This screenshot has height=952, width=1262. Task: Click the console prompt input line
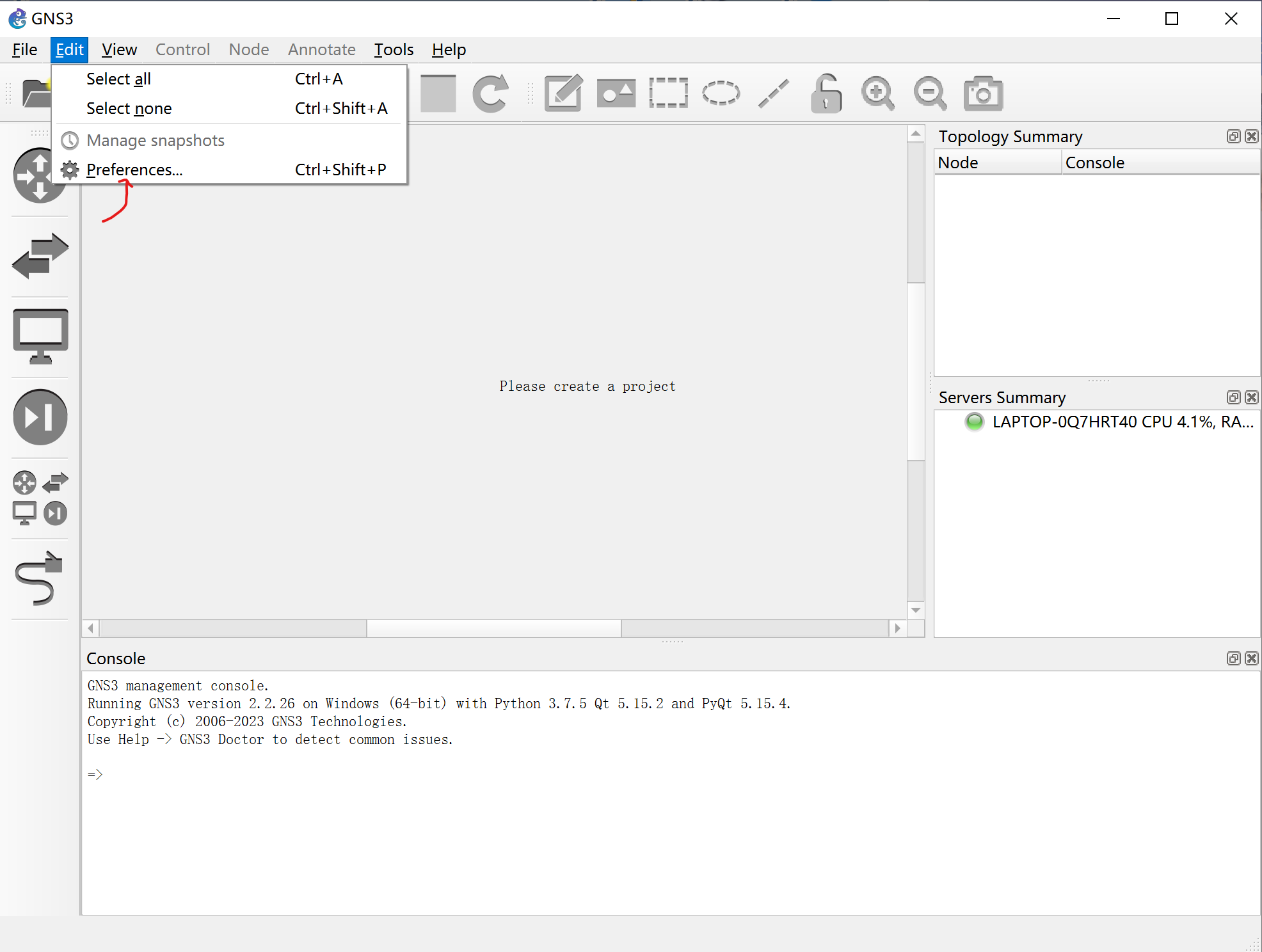pos(670,774)
